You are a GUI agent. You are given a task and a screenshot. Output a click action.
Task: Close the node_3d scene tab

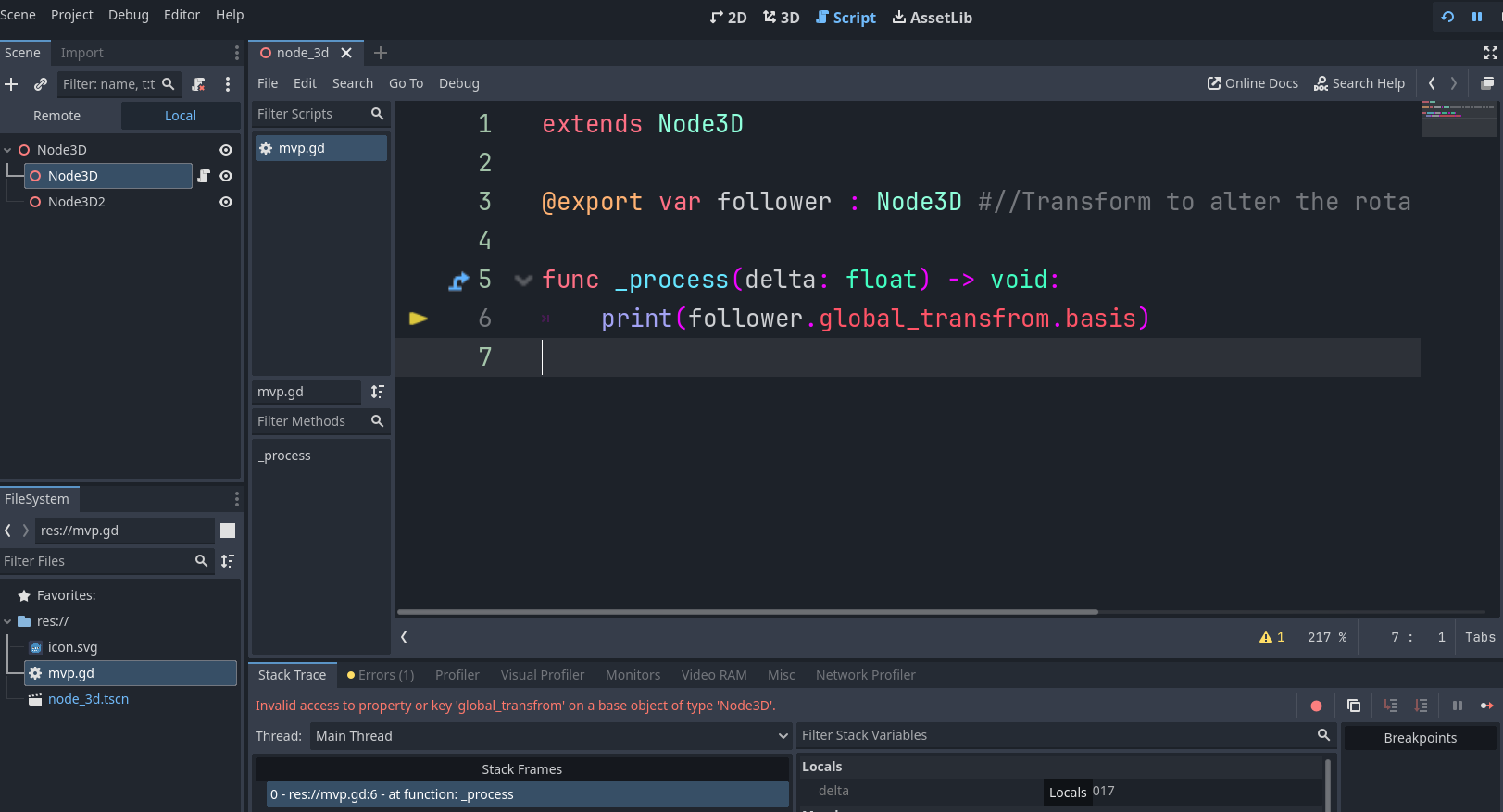[346, 53]
